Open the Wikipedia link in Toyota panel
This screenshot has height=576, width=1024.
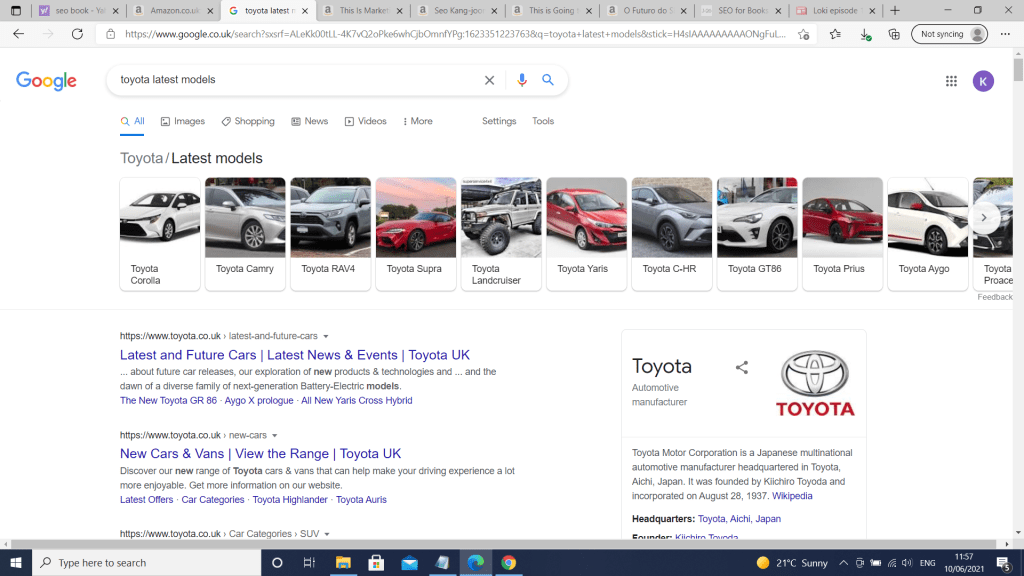tap(792, 496)
